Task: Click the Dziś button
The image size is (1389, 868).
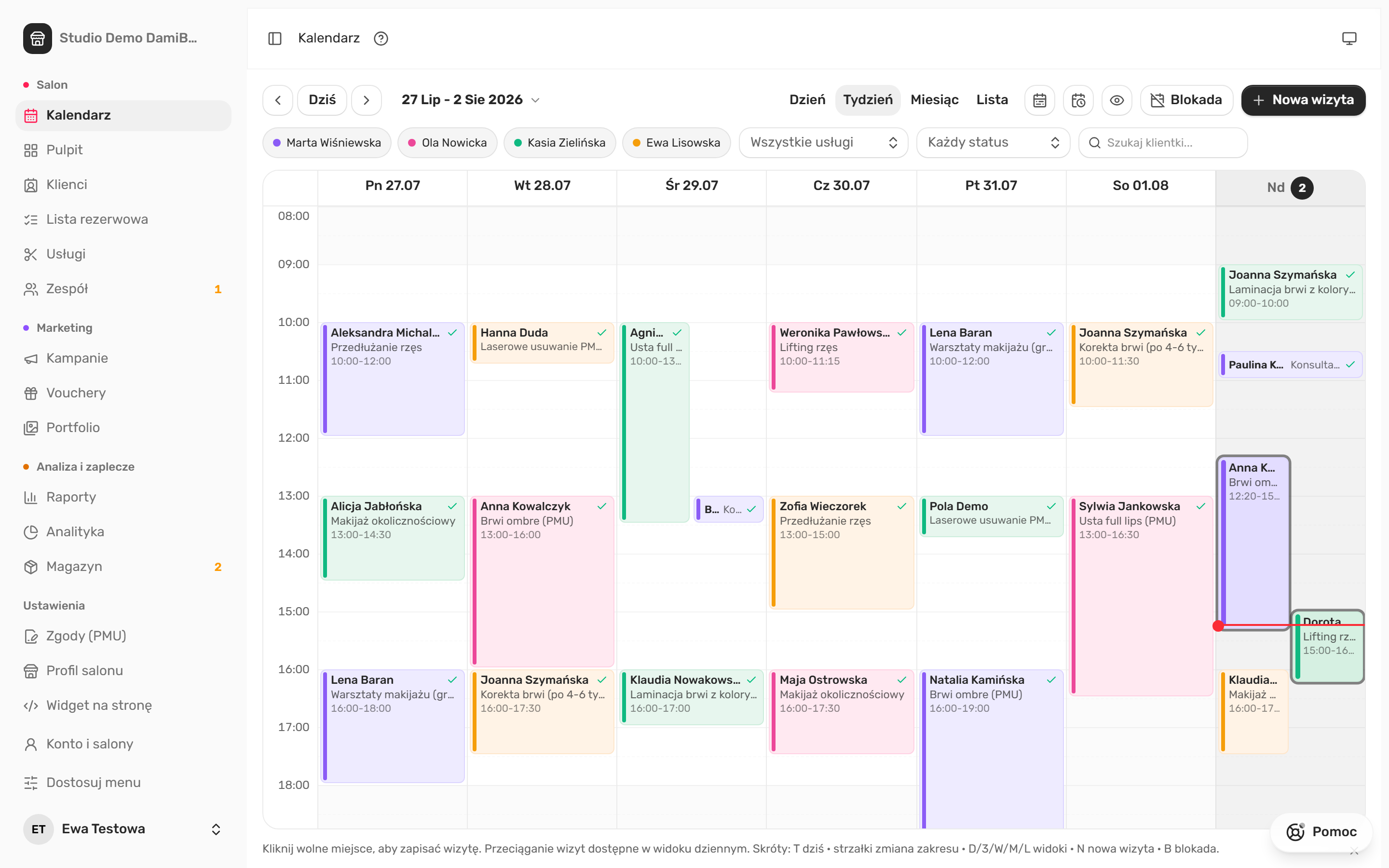Action: [x=322, y=100]
